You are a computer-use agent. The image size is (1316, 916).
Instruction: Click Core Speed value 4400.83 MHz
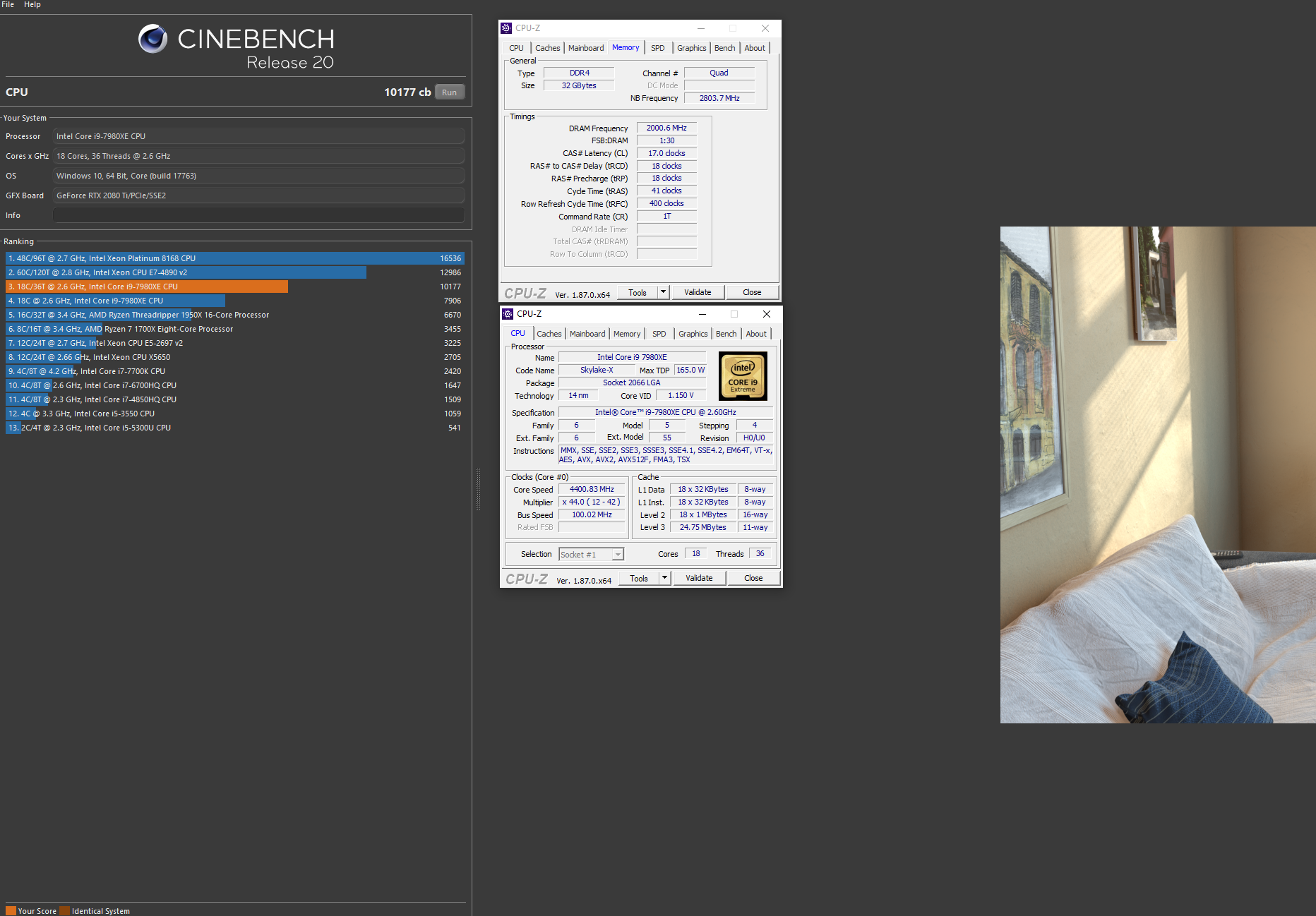point(592,489)
